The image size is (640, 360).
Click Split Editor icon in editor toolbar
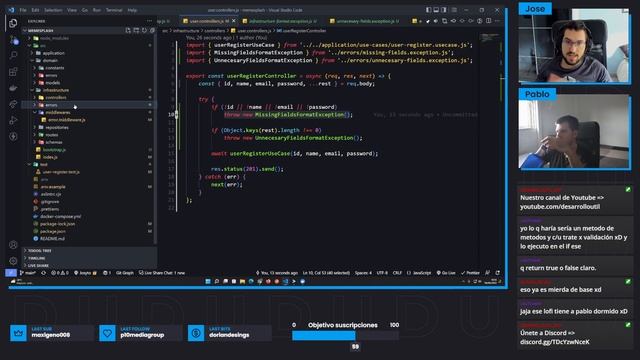[x=489, y=21]
